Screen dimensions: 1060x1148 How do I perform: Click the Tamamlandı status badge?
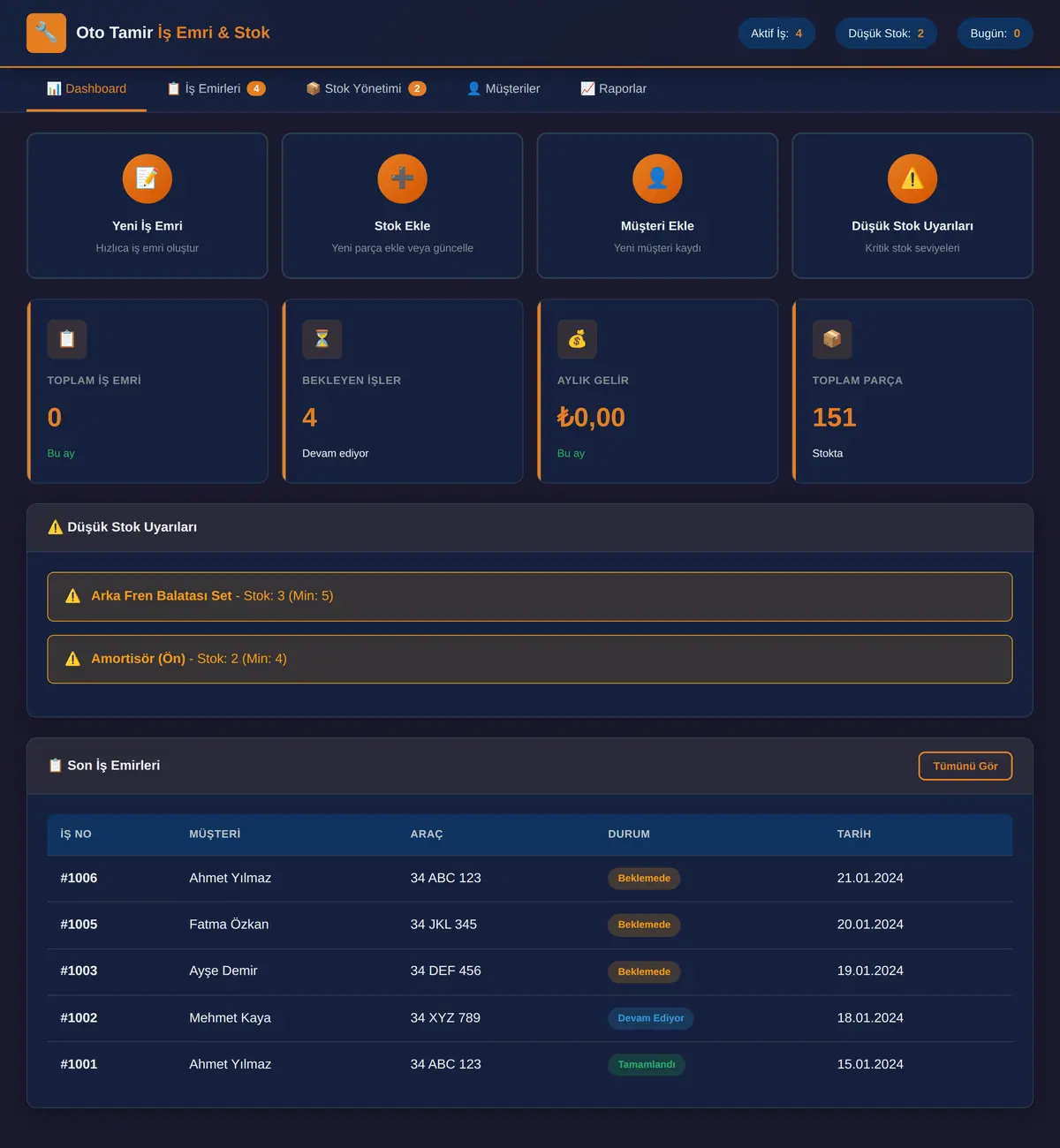[647, 1065]
